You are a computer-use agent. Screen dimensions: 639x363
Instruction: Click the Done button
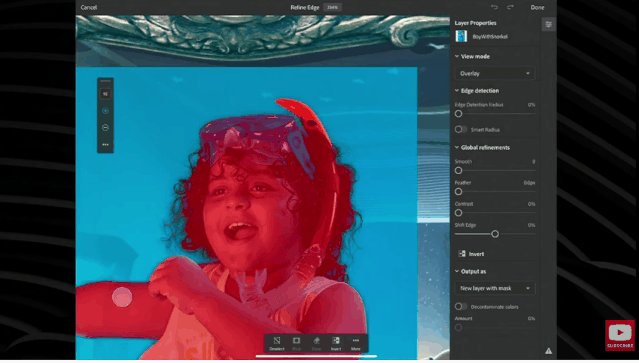click(537, 7)
